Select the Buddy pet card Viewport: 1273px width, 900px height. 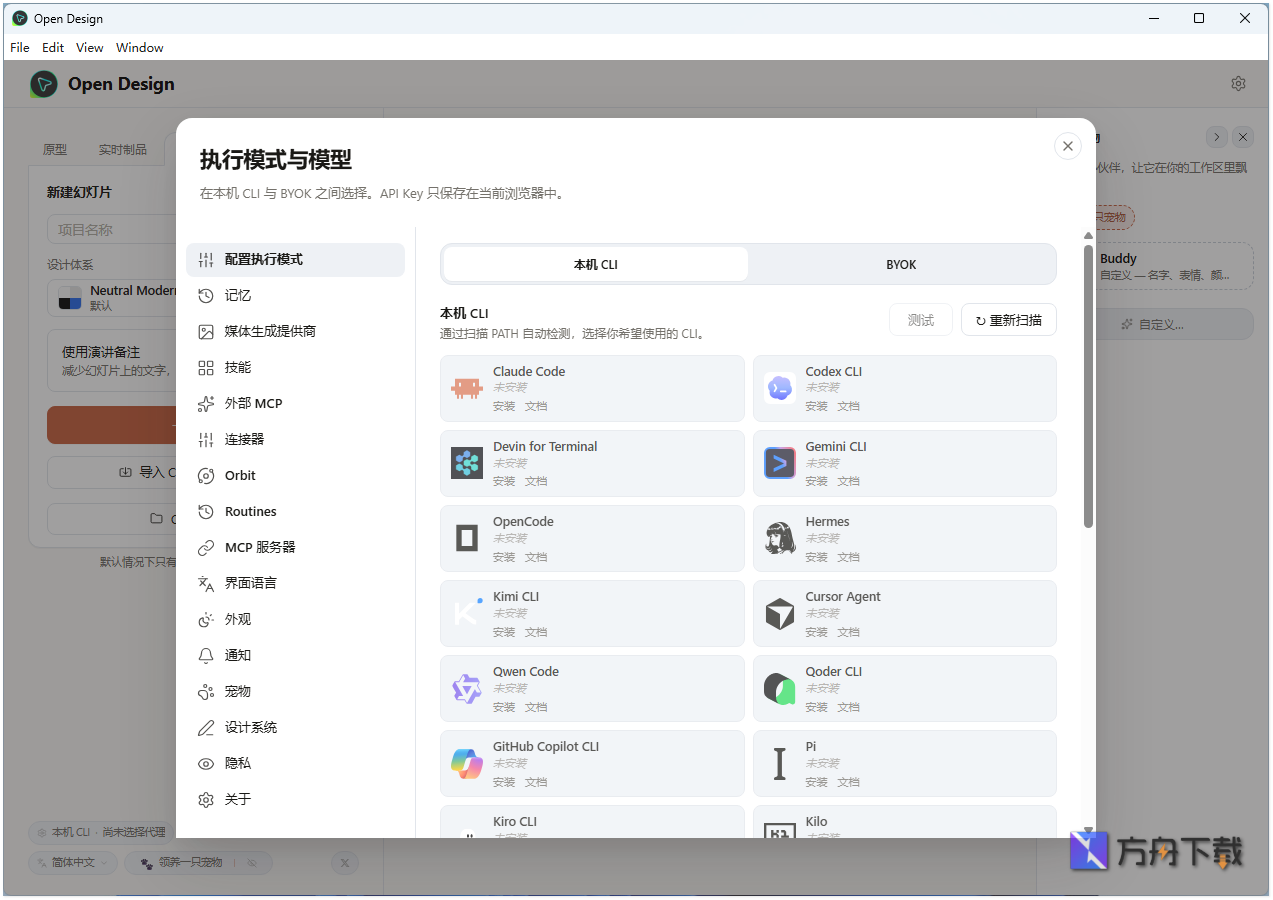point(1174,266)
